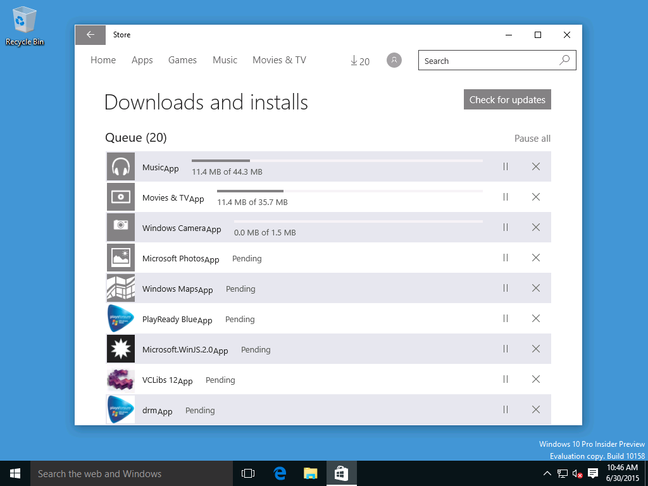Cancel the drmApp download
Image resolution: width=648 pixels, height=486 pixels.
coord(536,410)
